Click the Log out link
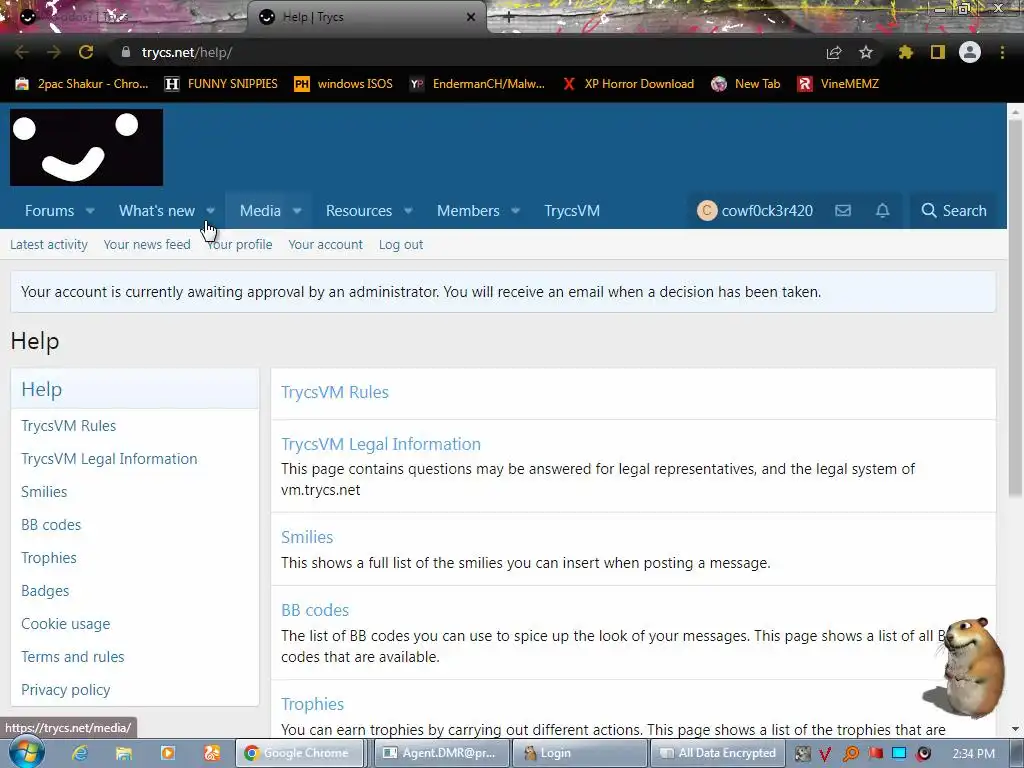 401,244
